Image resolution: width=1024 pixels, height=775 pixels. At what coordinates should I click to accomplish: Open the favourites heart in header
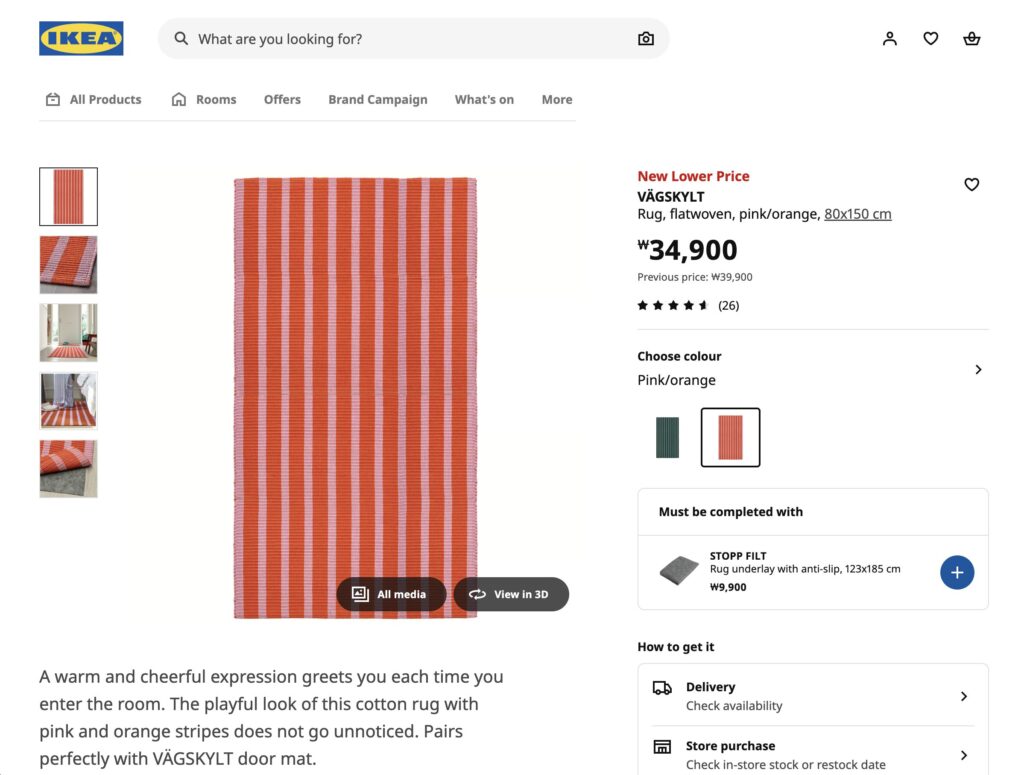[931, 39]
